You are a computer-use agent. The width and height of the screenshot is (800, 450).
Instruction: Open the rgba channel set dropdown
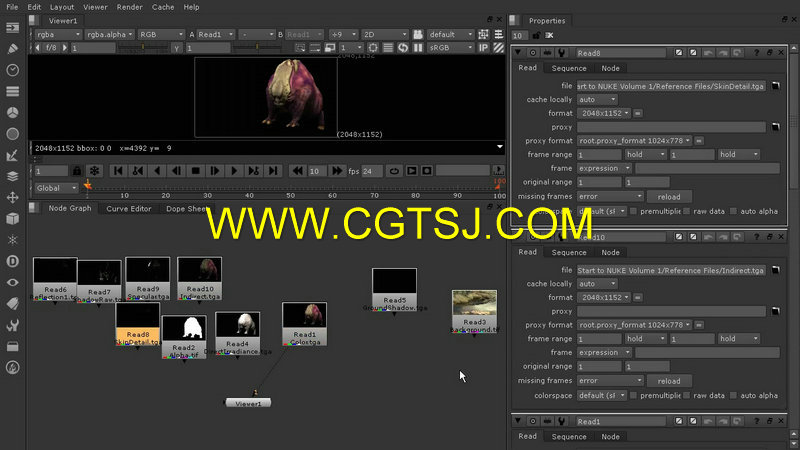coord(58,34)
